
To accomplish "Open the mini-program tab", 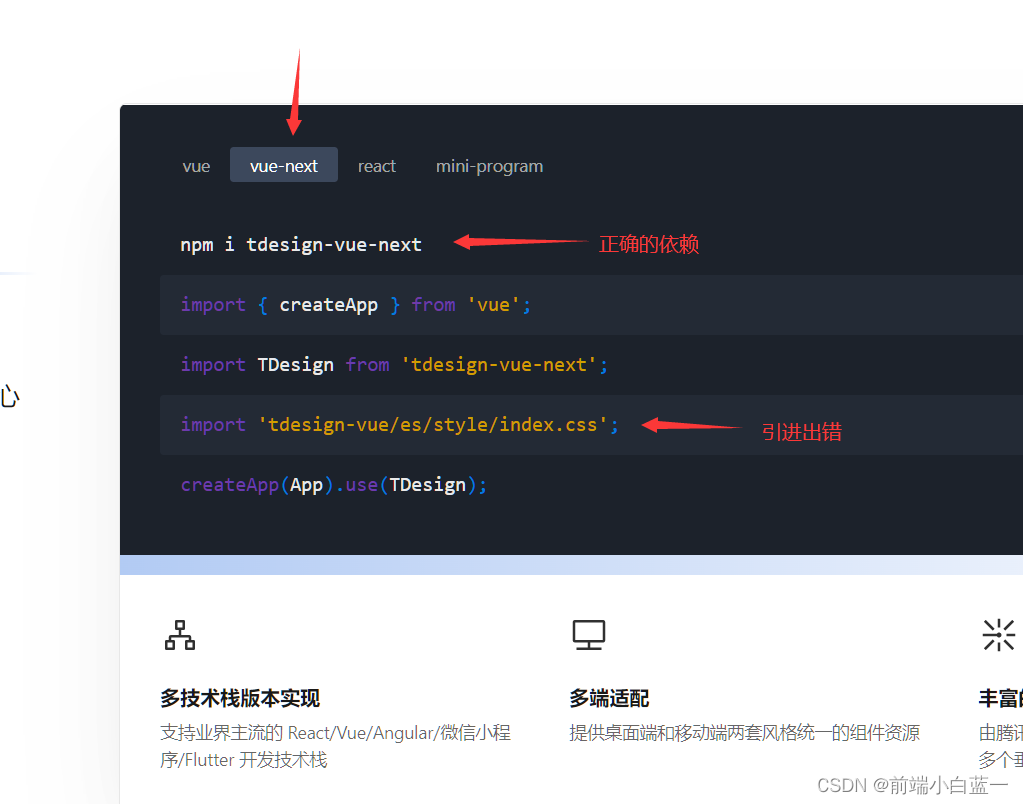I will click(x=489, y=166).
